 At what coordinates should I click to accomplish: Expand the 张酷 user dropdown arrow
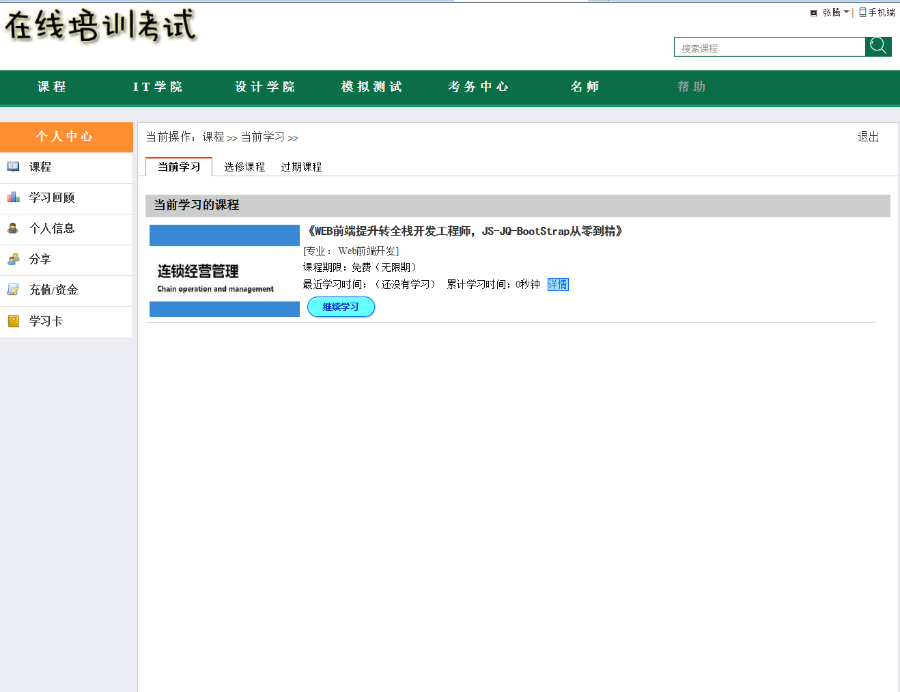pos(846,13)
